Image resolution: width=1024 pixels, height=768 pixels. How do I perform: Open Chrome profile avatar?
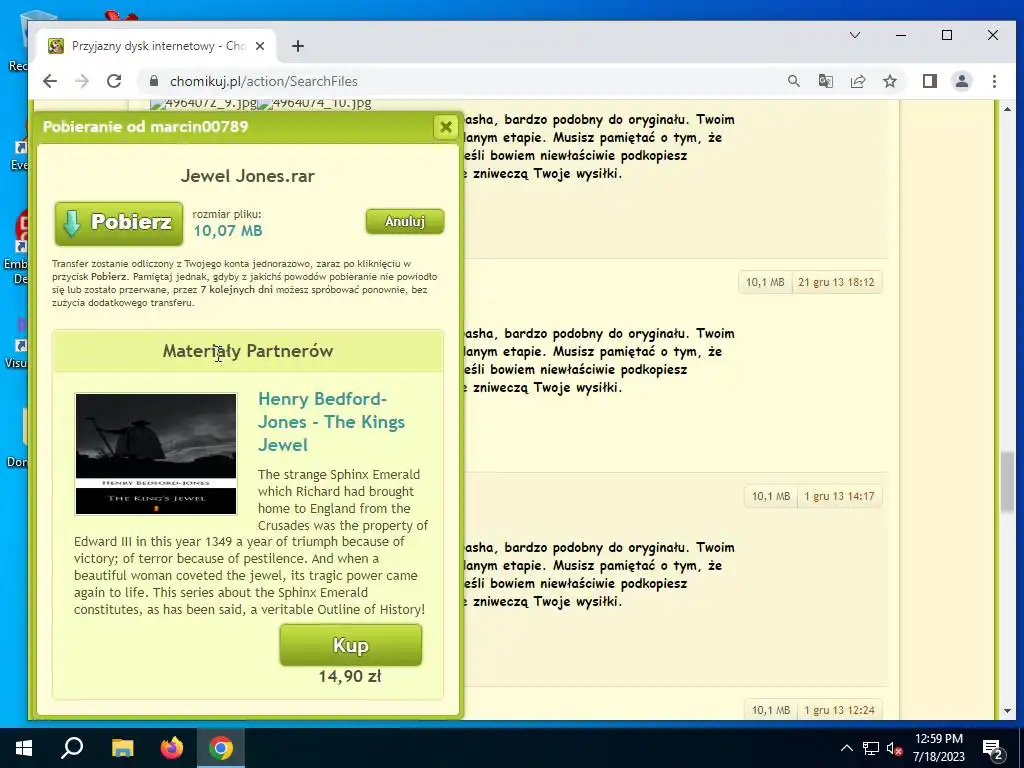(x=962, y=81)
